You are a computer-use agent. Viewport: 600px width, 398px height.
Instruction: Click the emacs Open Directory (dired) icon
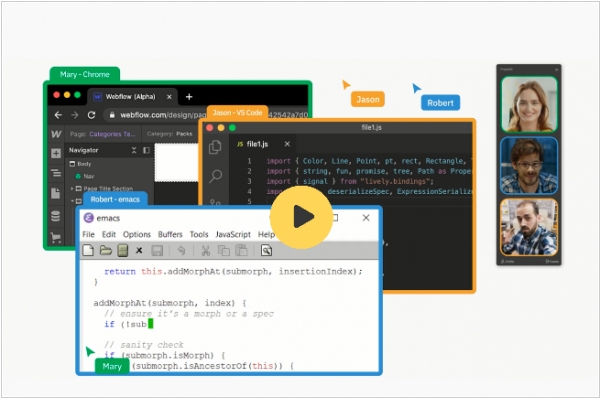[122, 250]
